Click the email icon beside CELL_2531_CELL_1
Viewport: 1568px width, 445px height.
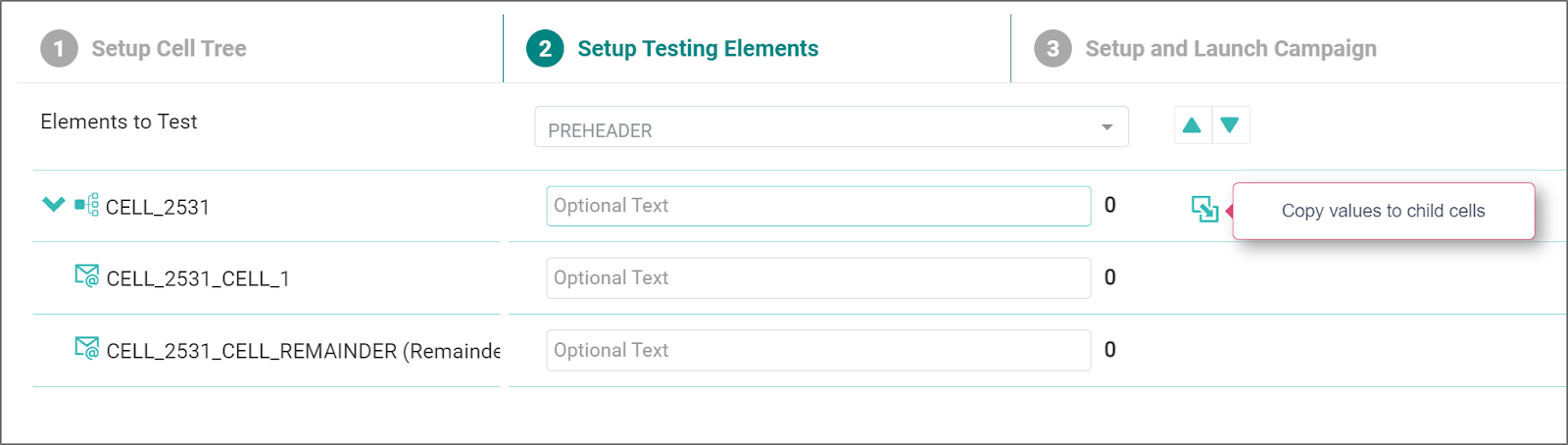click(x=87, y=276)
